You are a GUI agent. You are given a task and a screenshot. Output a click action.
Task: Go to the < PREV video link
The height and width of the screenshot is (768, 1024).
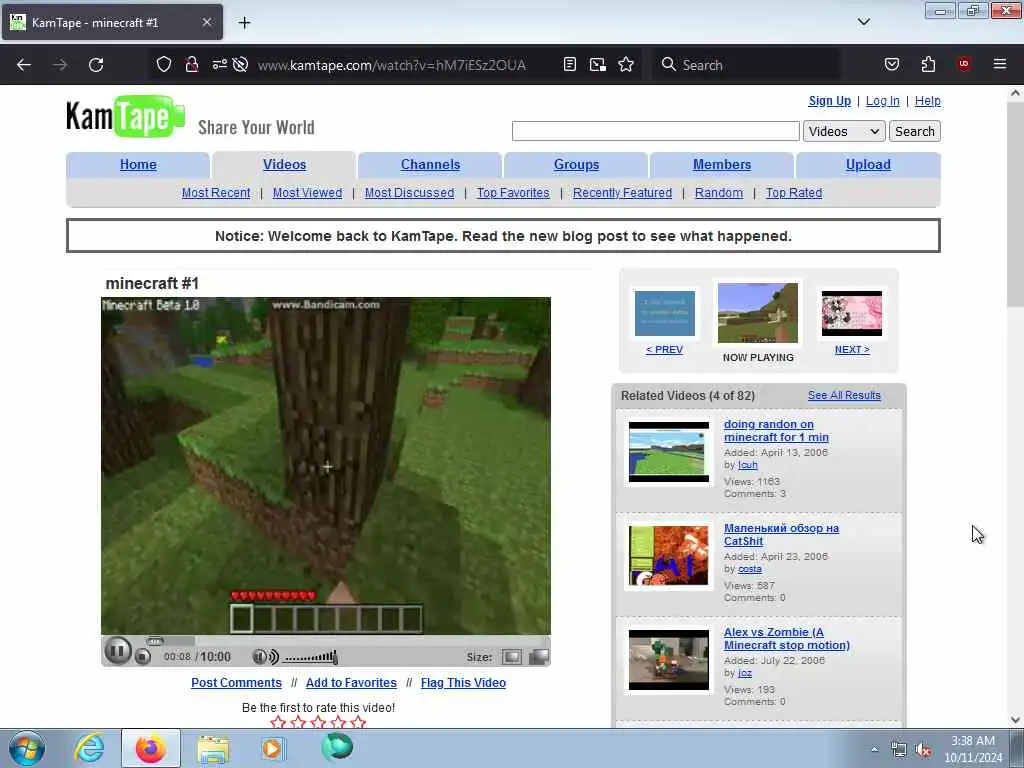[x=664, y=349]
